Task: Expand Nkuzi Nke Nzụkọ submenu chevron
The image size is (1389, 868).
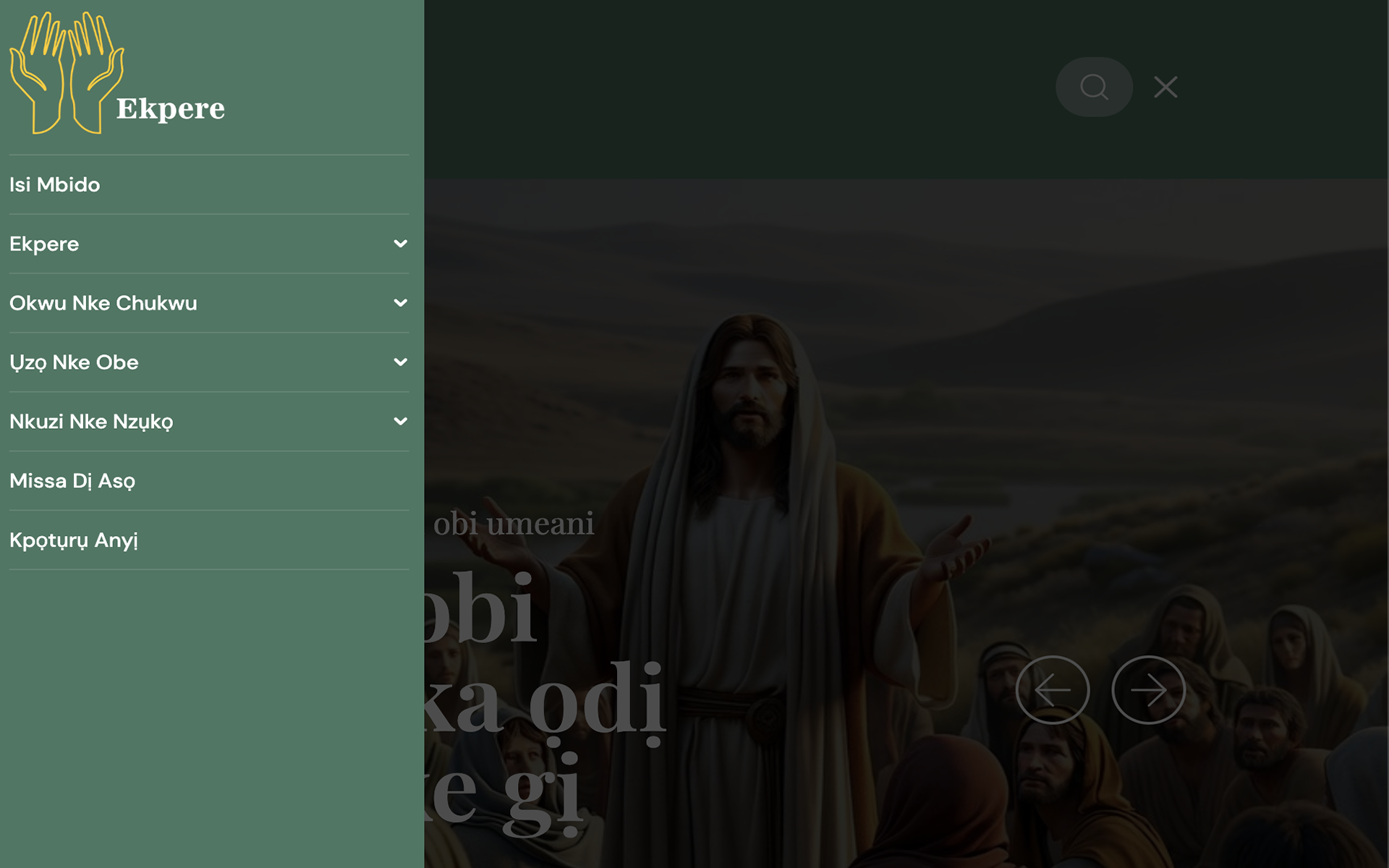Action: tap(400, 422)
